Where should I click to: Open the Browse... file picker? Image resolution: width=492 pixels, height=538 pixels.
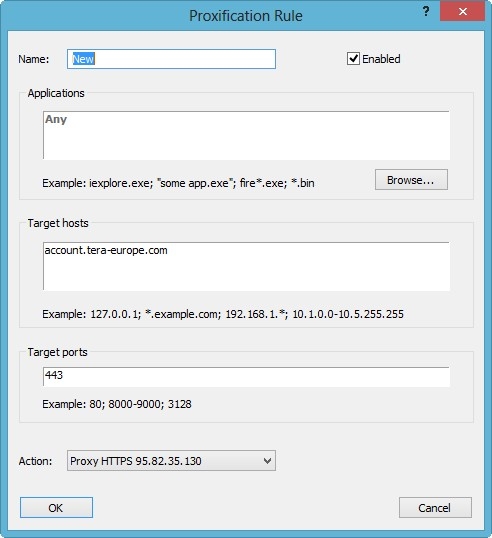click(x=411, y=179)
